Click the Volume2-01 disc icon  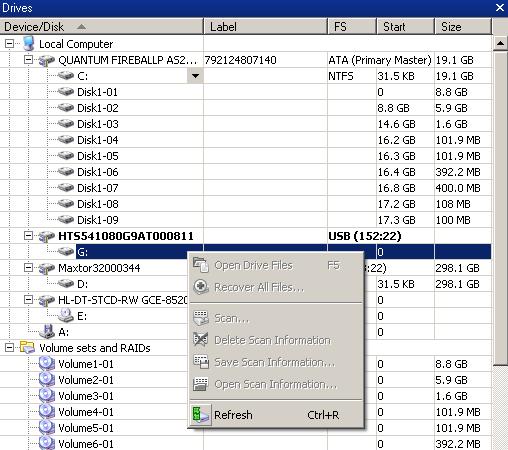click(x=47, y=379)
